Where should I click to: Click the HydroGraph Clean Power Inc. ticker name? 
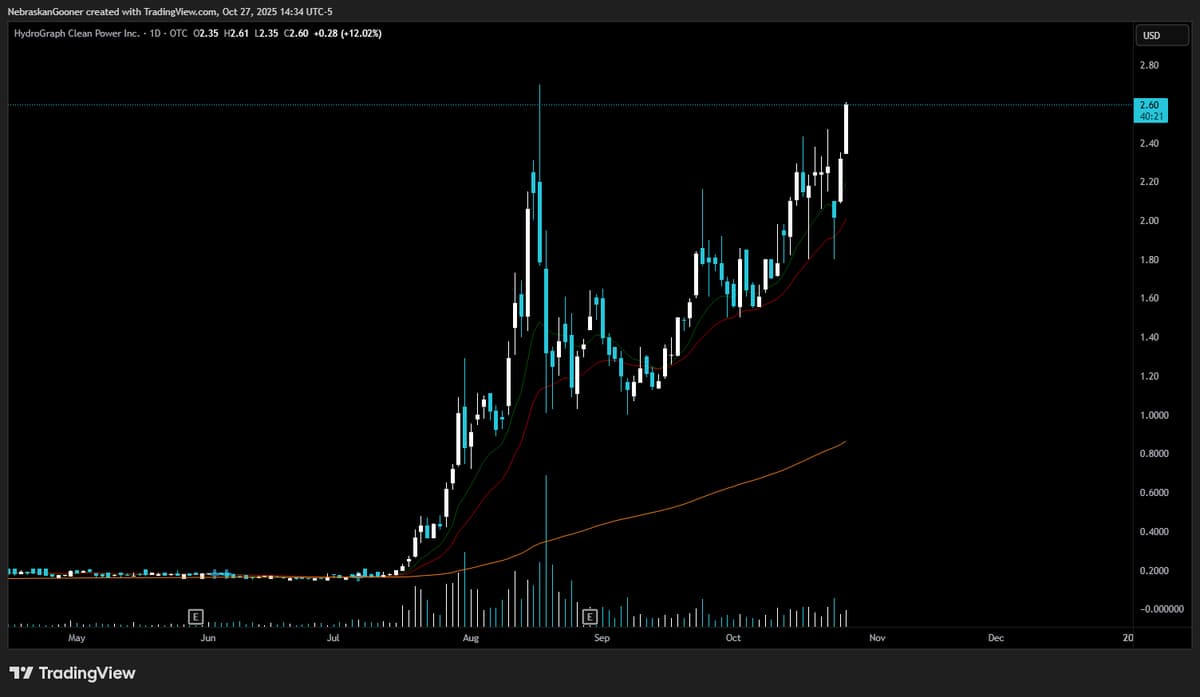tap(75, 33)
